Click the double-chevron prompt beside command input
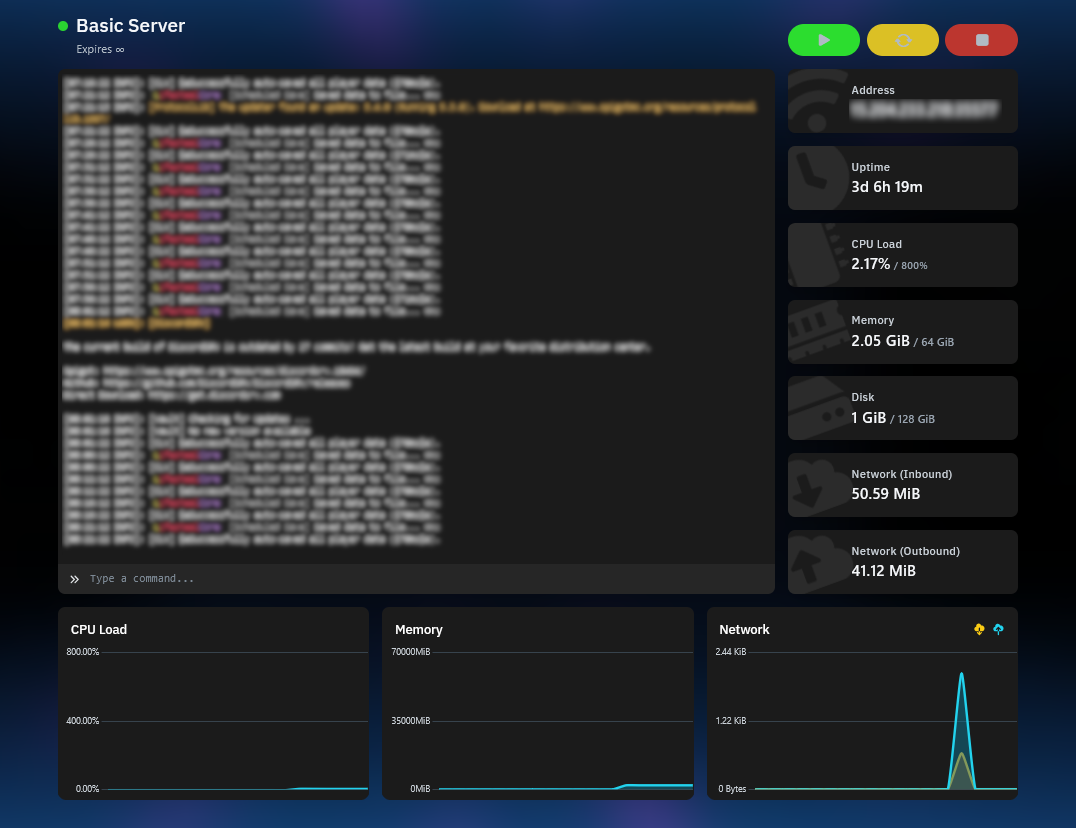Screen dimensions: 1076x828 point(75,579)
